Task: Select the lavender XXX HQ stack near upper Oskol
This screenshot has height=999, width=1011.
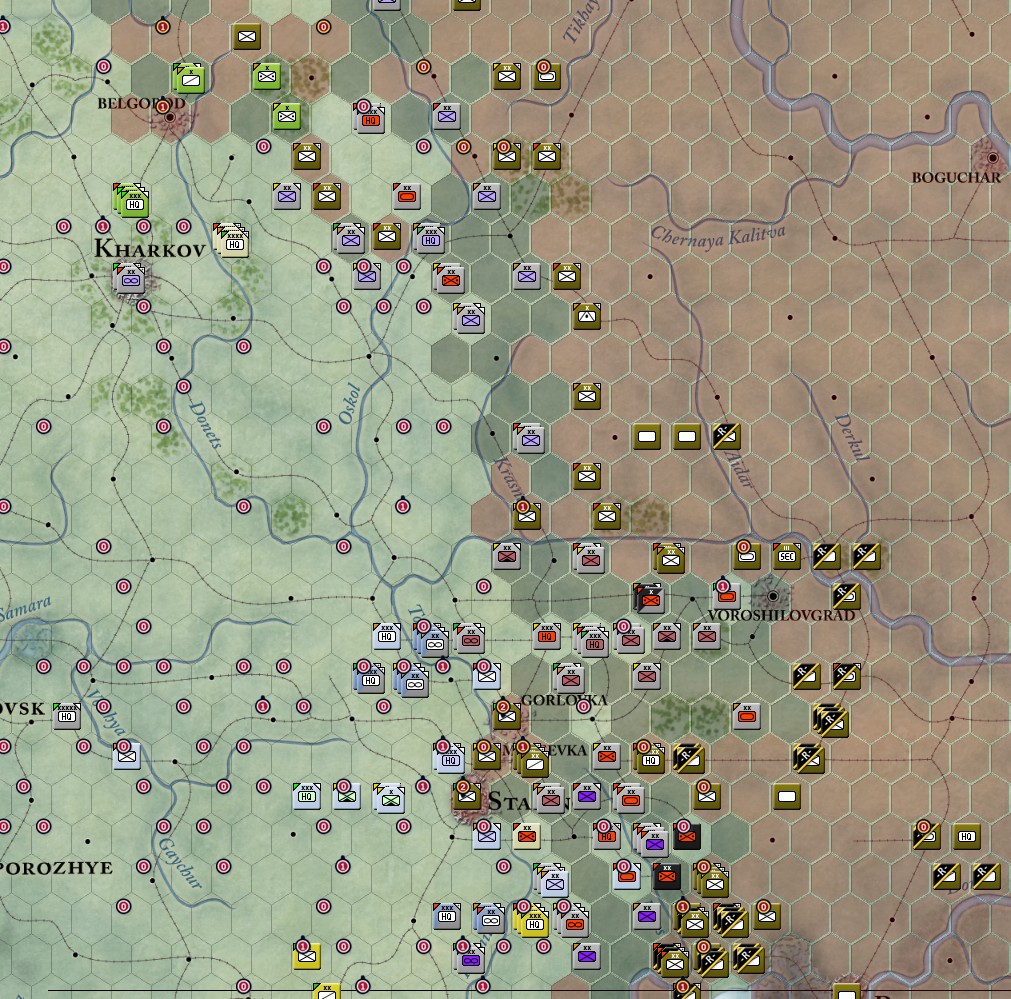Action: [429, 238]
